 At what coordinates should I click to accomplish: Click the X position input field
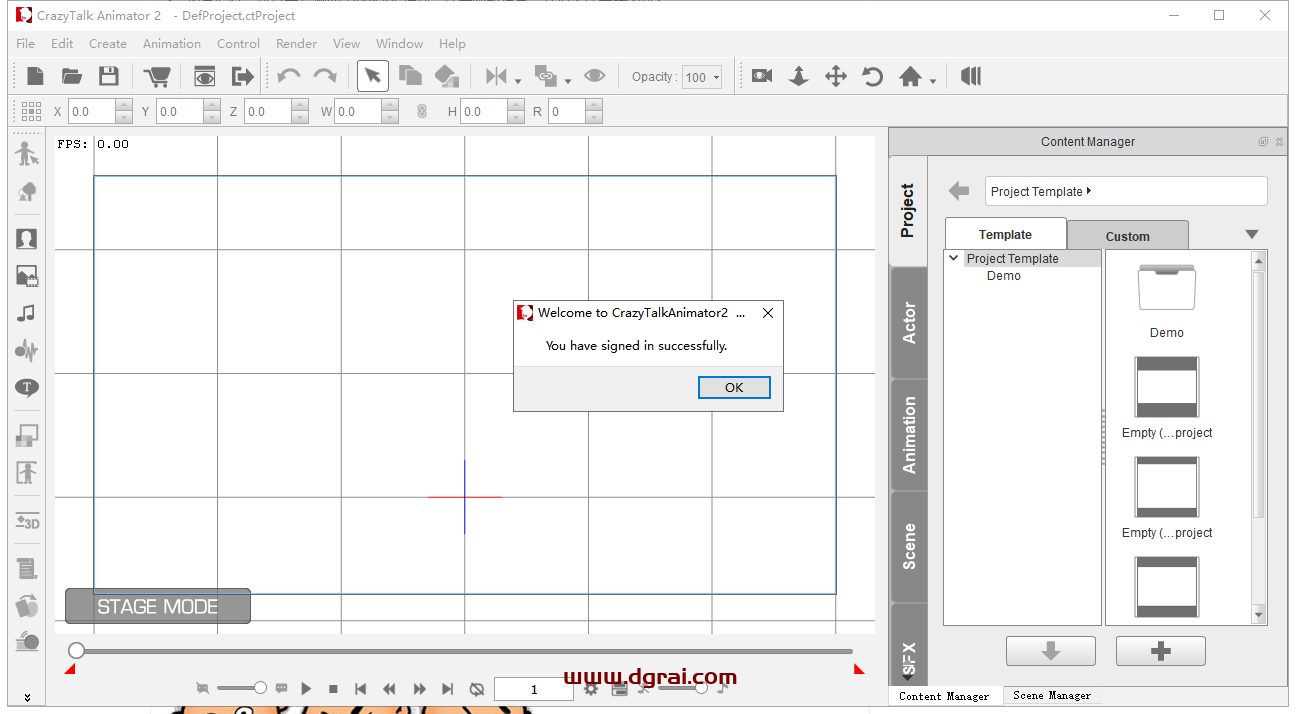point(92,112)
